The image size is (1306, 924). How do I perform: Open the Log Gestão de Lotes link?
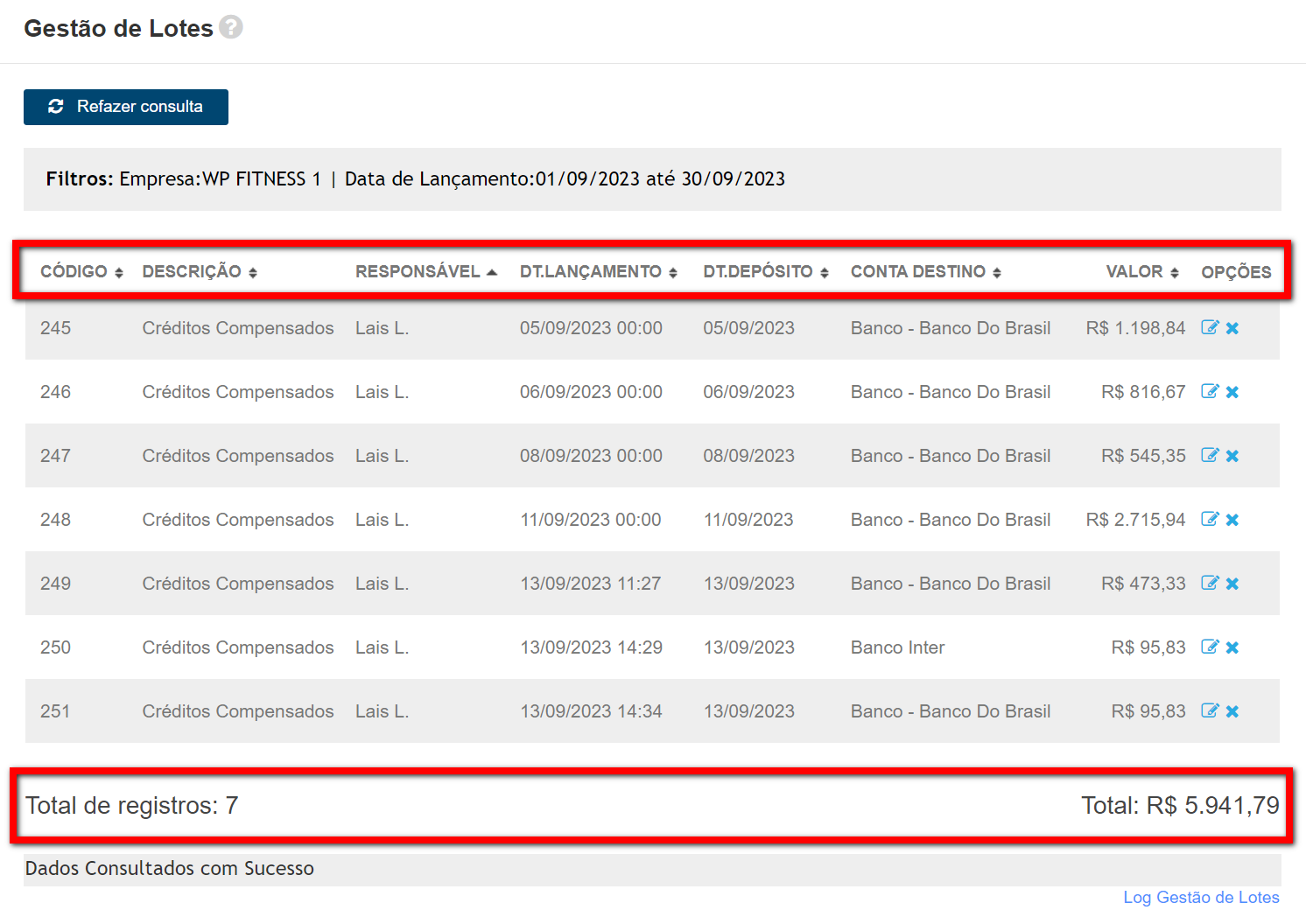1201,897
